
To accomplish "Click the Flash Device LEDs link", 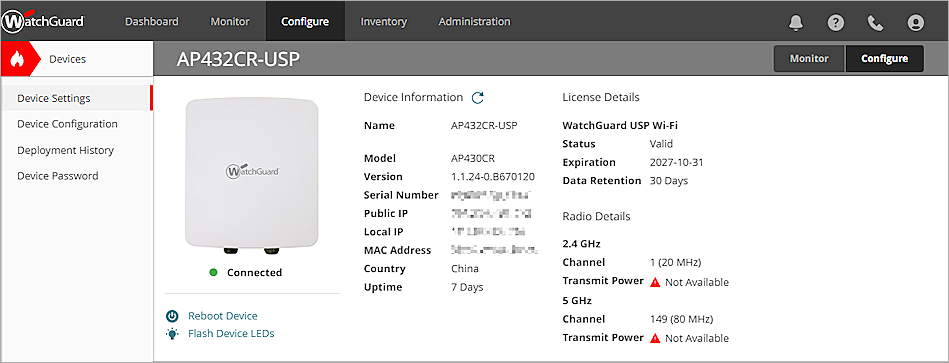I will point(231,333).
